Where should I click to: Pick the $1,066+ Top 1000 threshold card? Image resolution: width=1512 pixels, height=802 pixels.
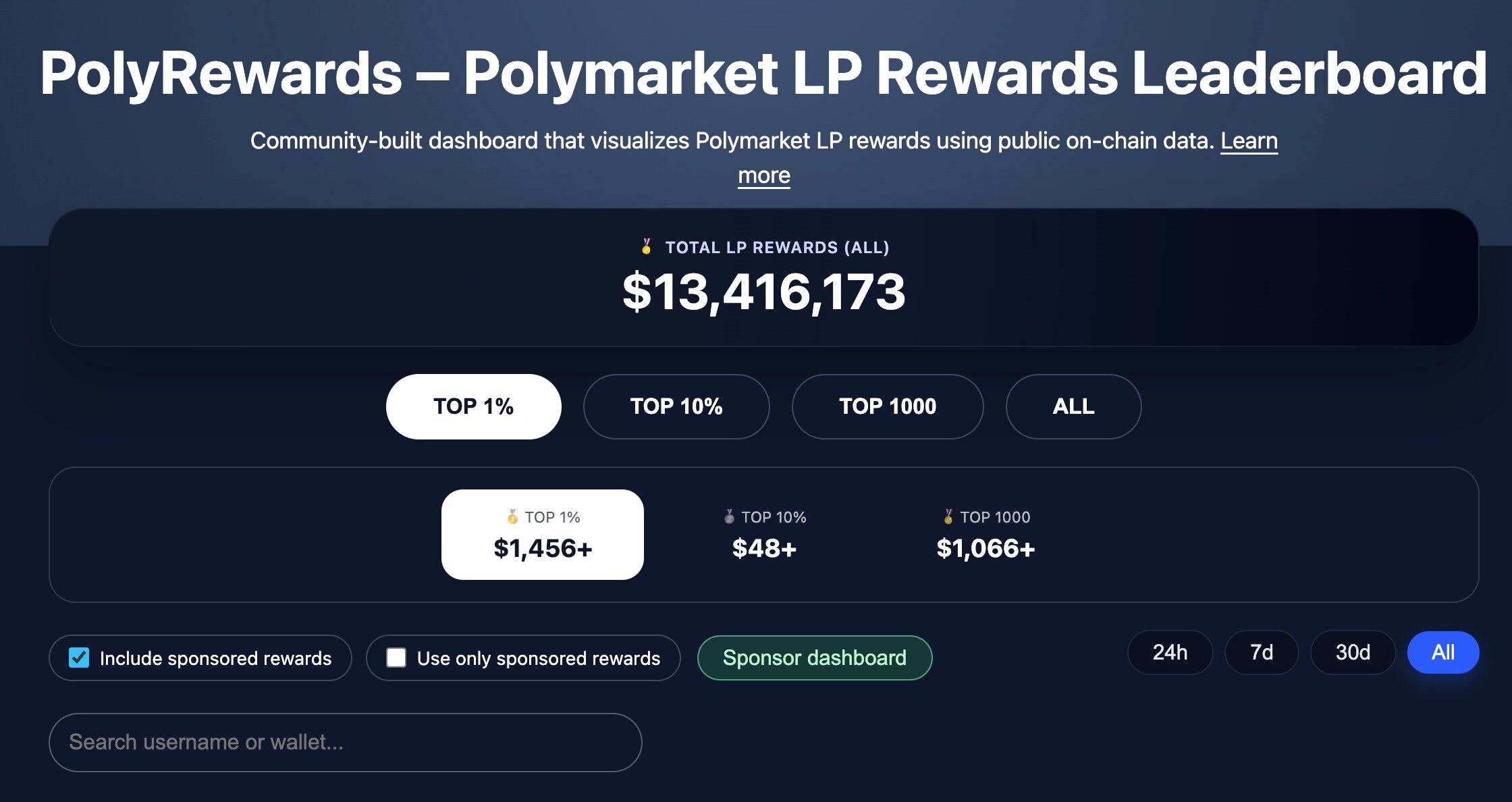click(986, 535)
